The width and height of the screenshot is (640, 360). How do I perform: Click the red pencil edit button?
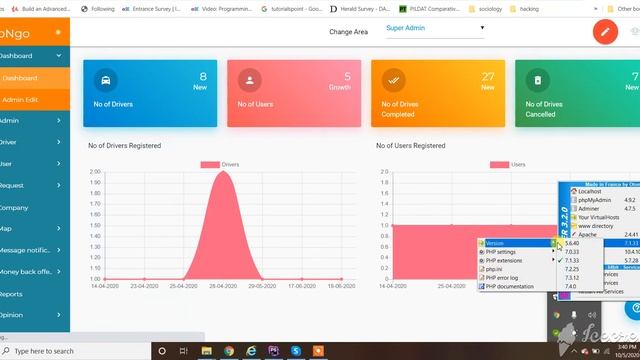[605, 32]
